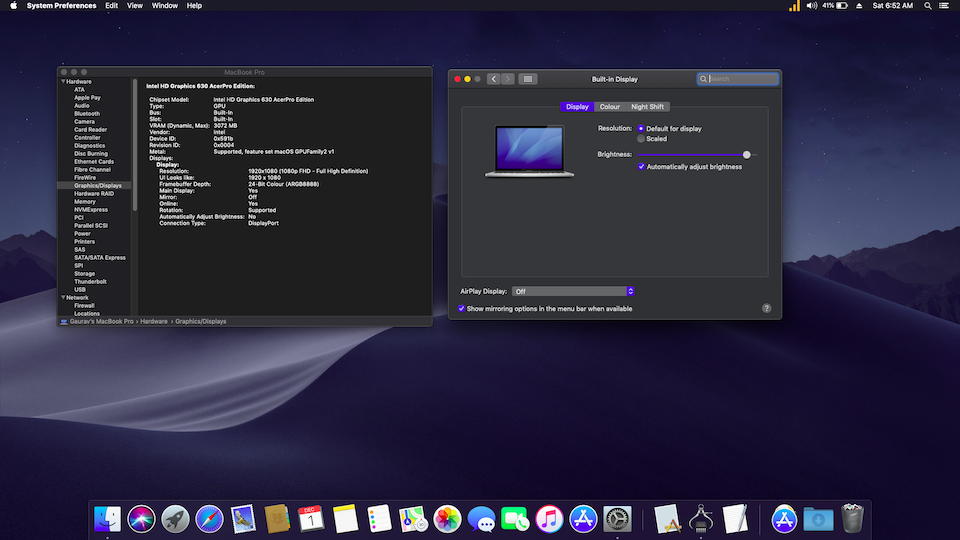Collapse the Hardware section in sidebar
This screenshot has width=960, height=540.
(x=62, y=81)
